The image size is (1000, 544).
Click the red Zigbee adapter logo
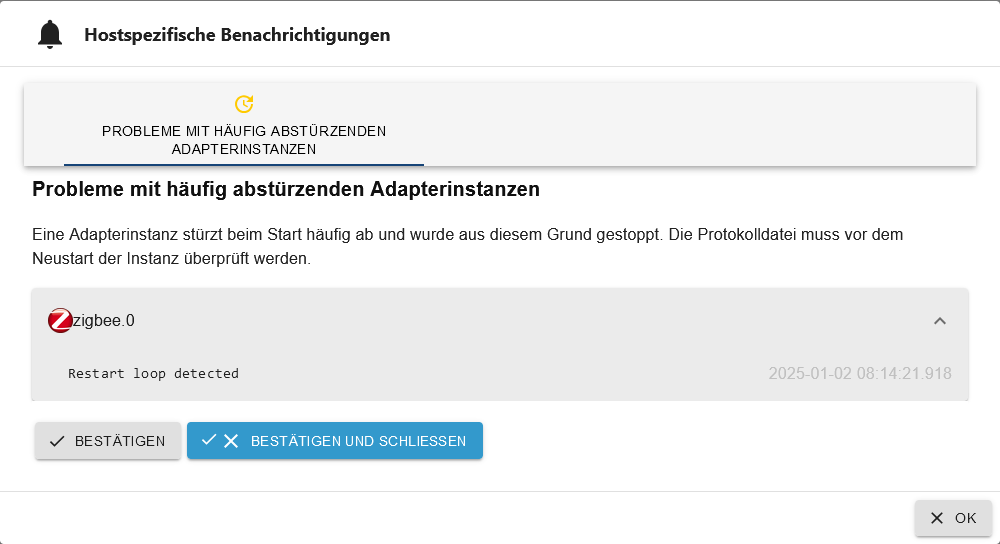point(60,321)
